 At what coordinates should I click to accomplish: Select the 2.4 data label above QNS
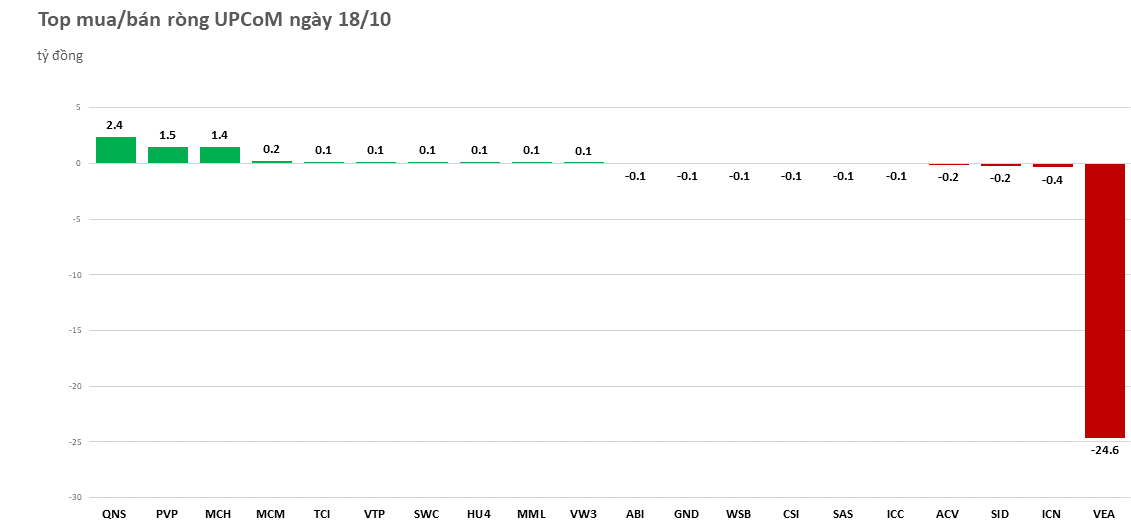pyautogui.click(x=114, y=126)
